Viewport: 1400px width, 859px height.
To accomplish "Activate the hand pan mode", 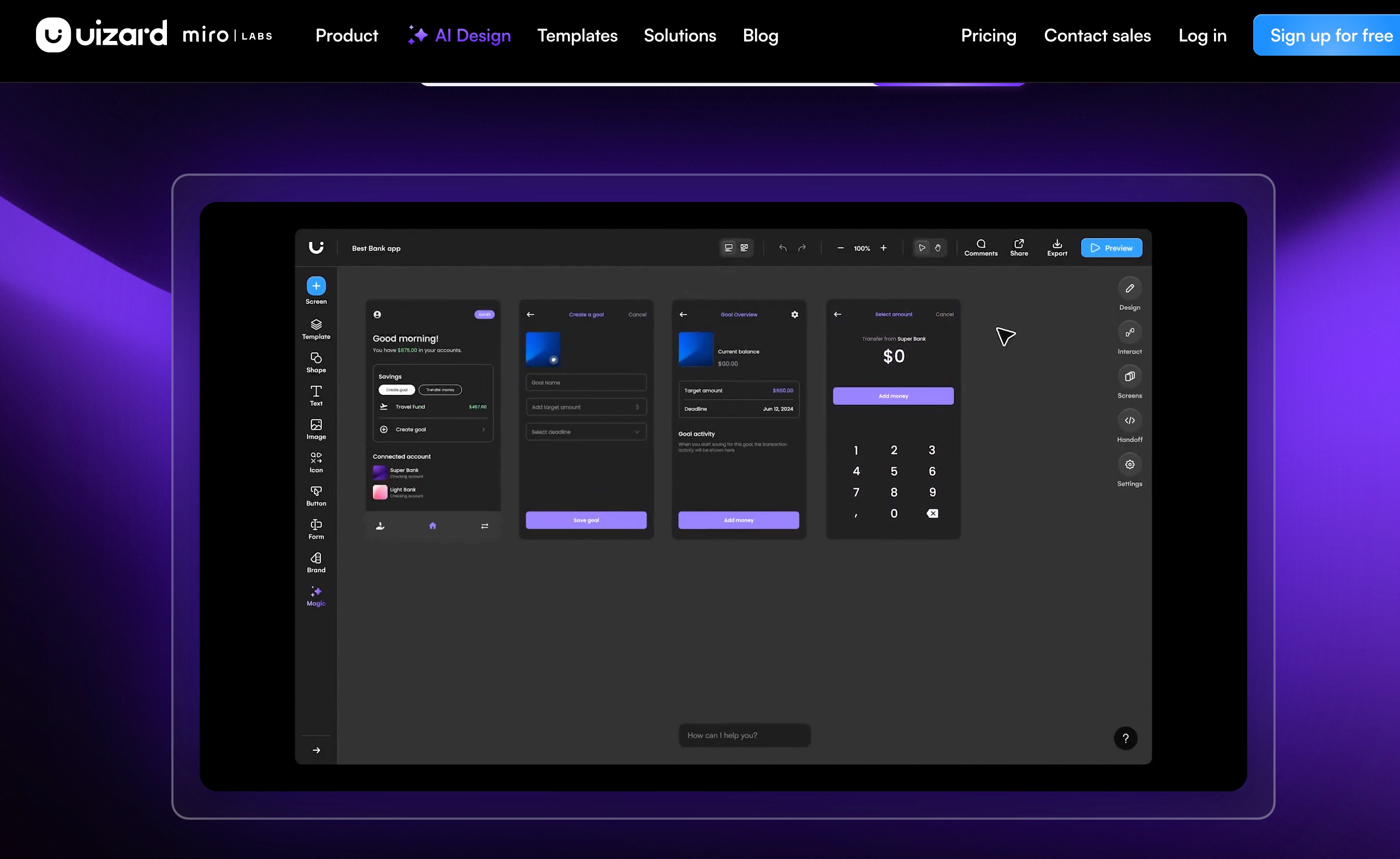I will click(x=938, y=248).
